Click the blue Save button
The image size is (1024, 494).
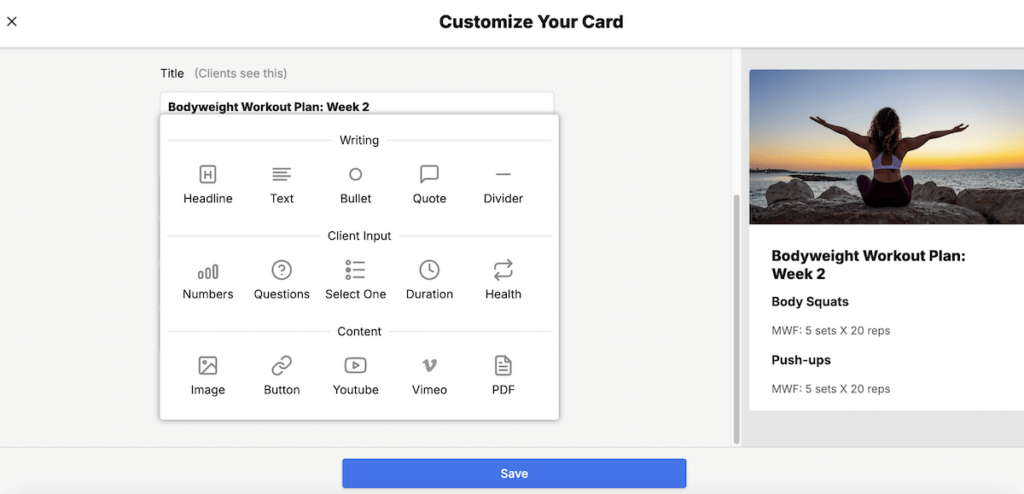click(514, 473)
